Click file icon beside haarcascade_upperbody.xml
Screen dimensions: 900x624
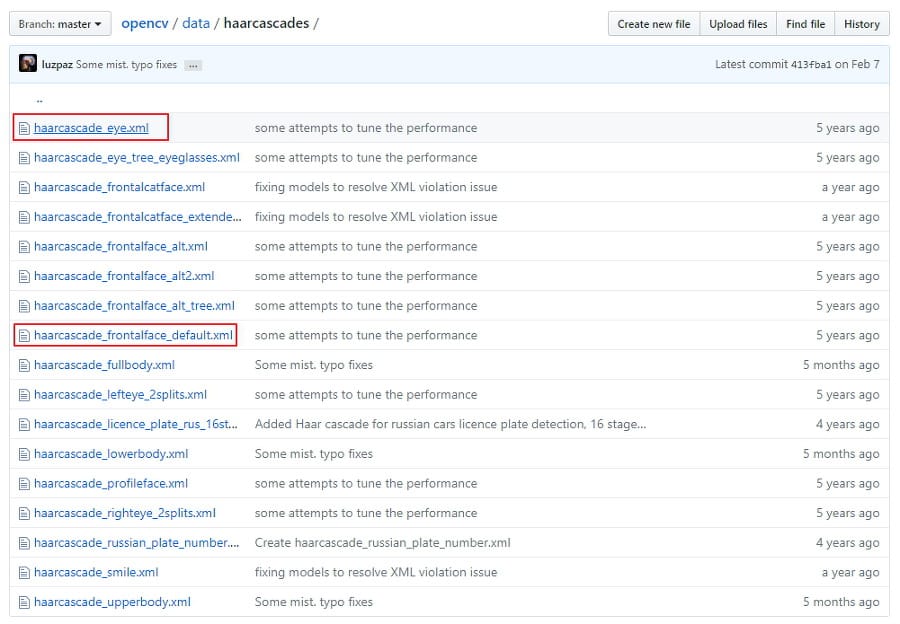tap(24, 603)
